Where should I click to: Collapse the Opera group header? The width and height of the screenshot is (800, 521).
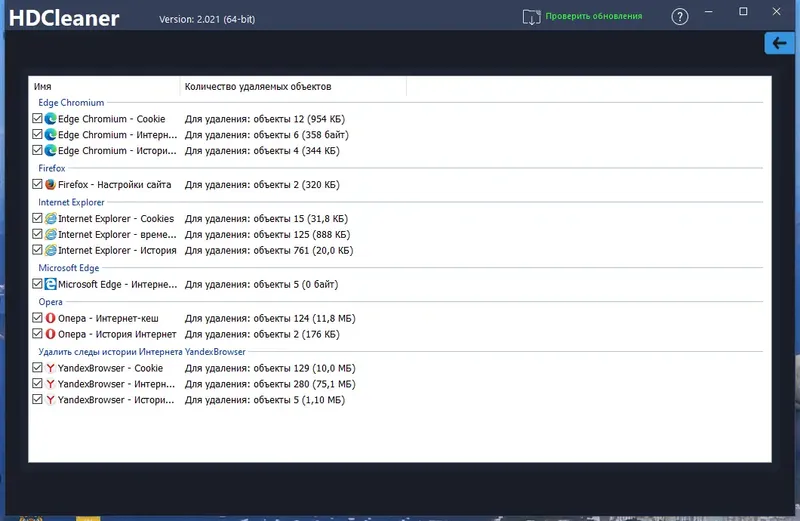[50, 302]
